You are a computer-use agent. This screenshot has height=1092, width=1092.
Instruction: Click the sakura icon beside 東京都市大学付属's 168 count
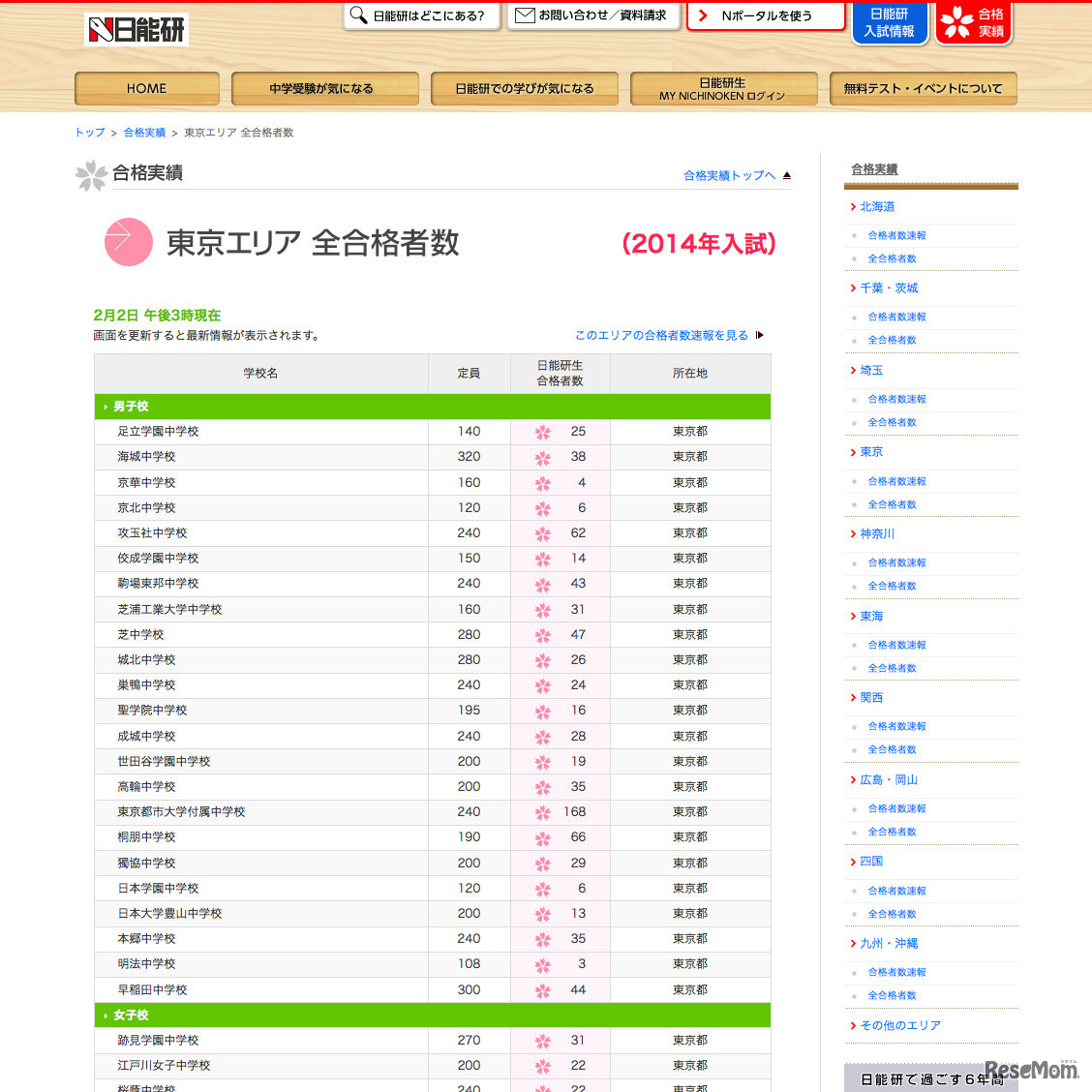pos(542,812)
